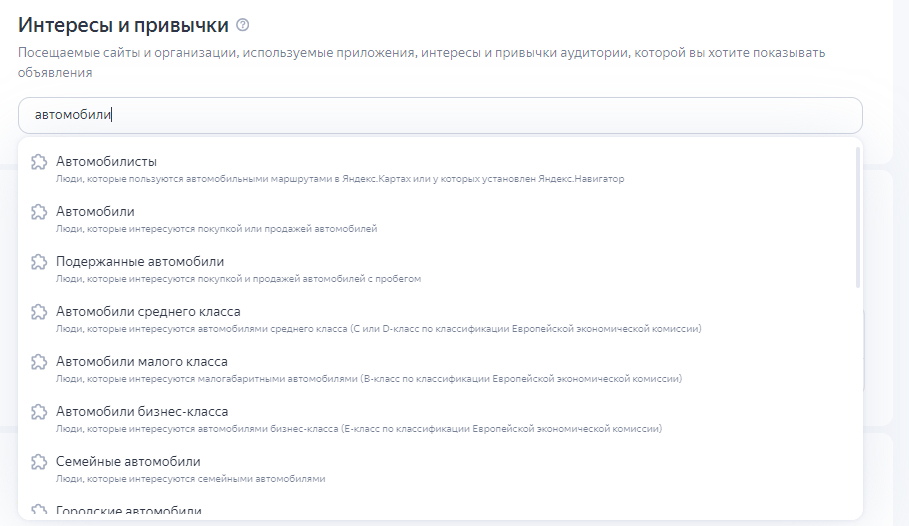Image resolution: width=909 pixels, height=526 pixels.
Task: Click the dropdown list scrollbar thumb
Action: coord(858,217)
